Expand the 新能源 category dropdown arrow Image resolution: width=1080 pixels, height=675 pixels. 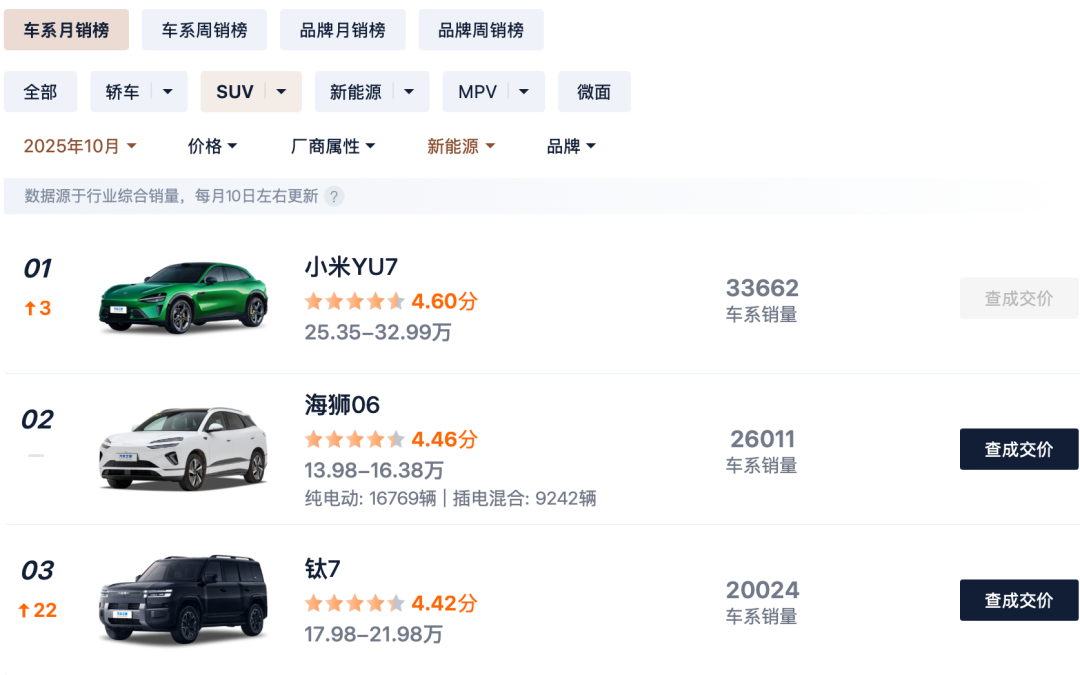(409, 92)
